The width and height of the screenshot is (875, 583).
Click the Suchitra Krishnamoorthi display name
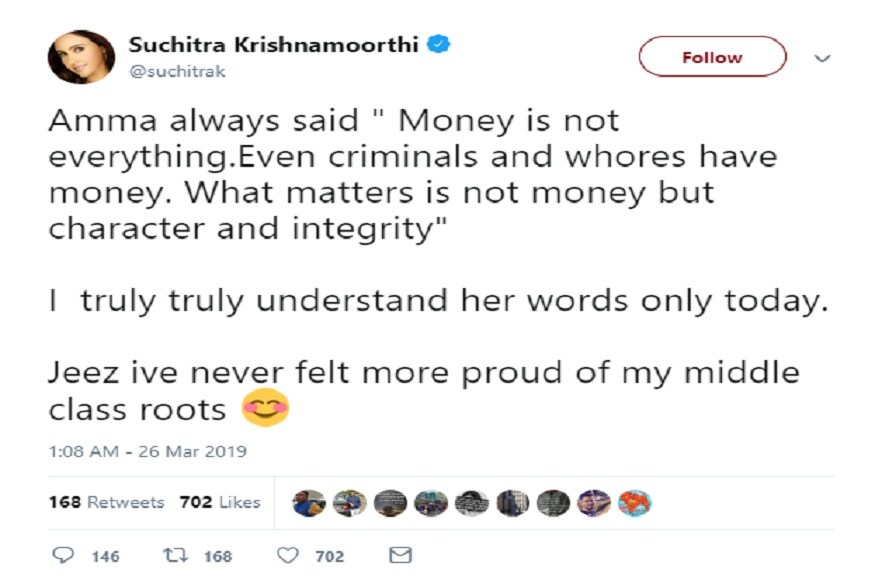275,45
